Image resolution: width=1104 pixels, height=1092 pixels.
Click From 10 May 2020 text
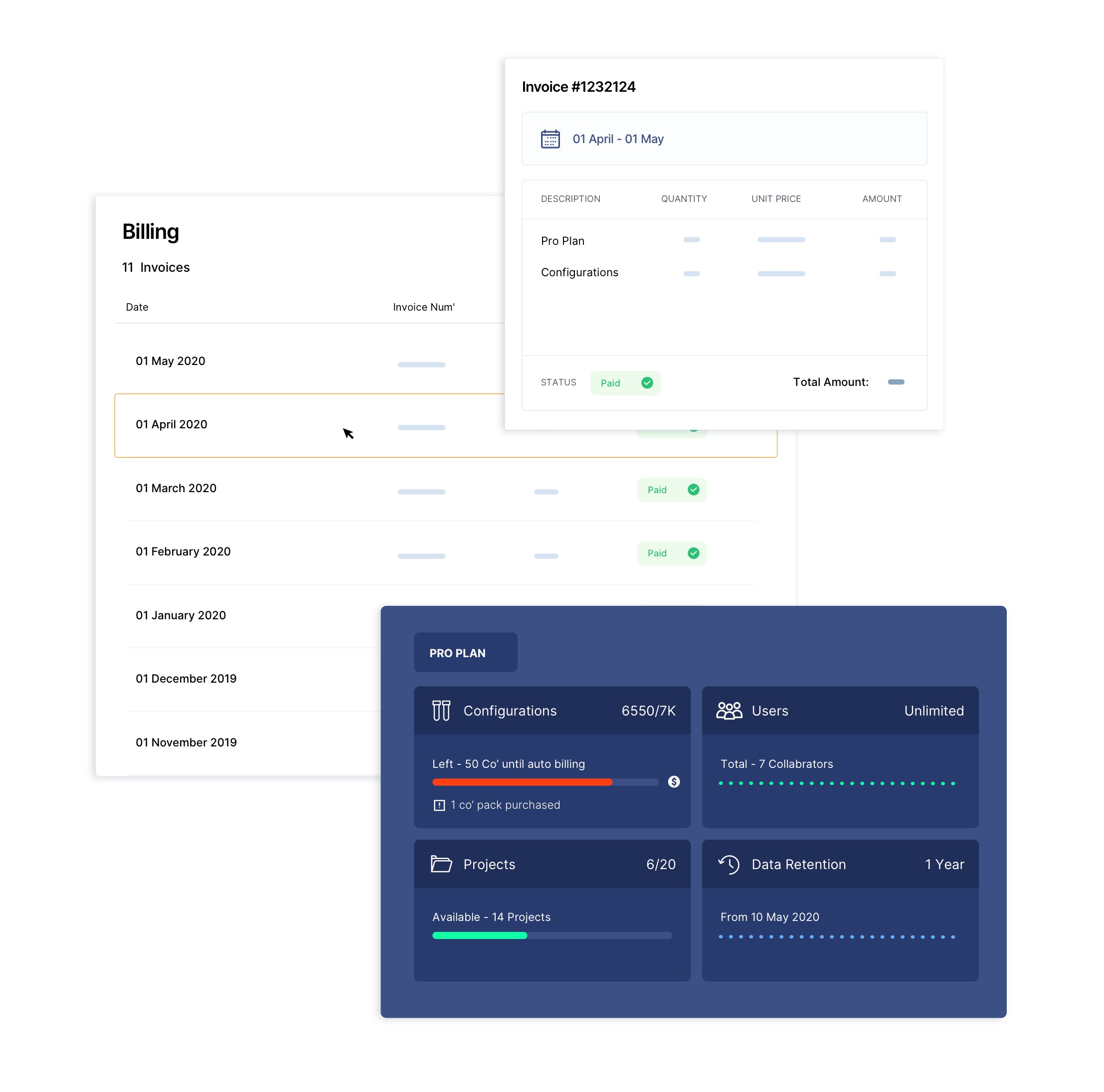(770, 917)
